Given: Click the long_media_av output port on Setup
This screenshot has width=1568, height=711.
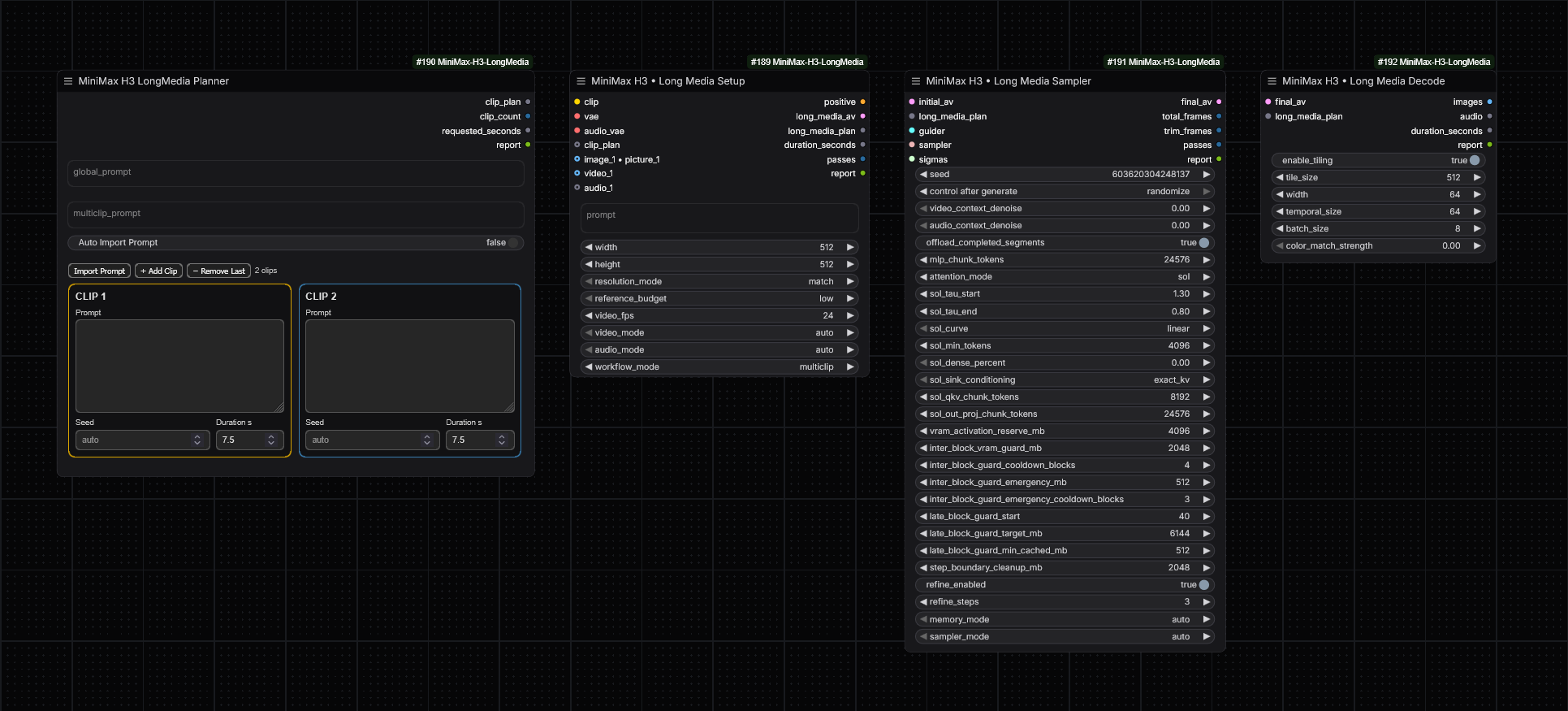Looking at the screenshot, I should point(862,117).
